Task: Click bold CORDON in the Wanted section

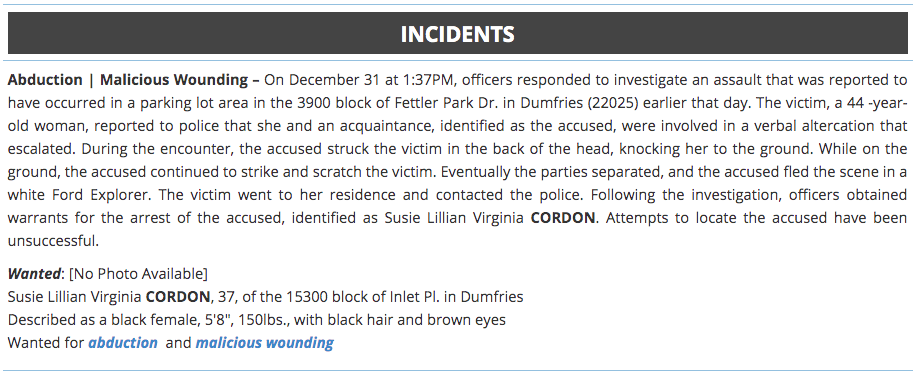Action: pos(177,297)
